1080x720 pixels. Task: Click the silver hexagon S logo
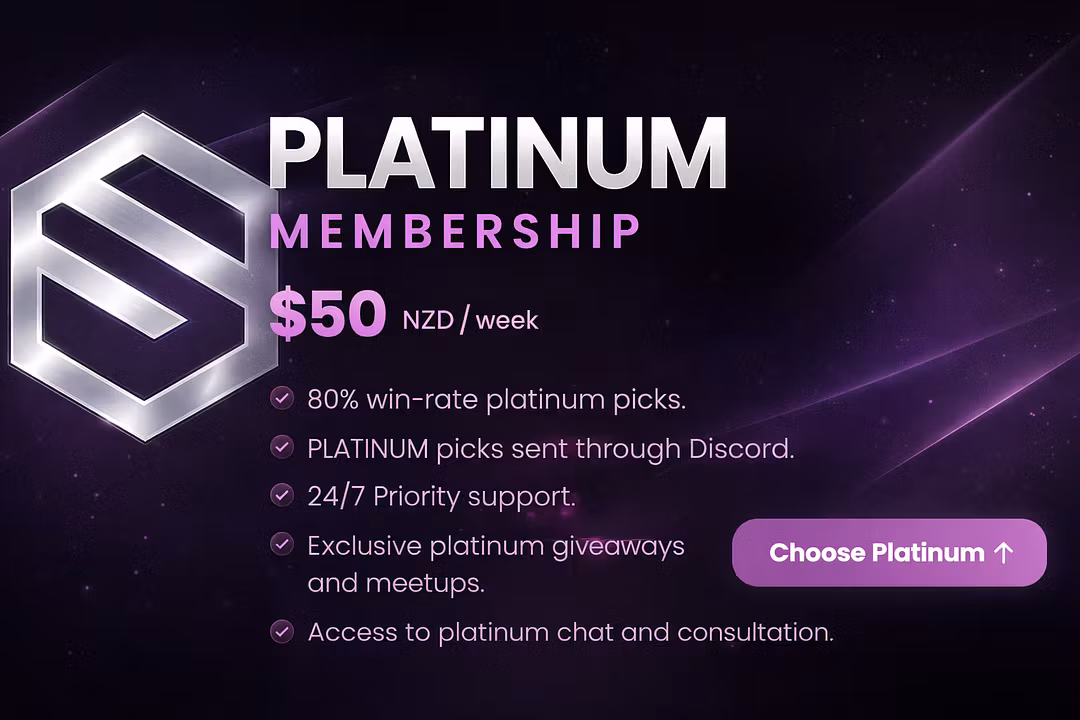[x=140, y=277]
